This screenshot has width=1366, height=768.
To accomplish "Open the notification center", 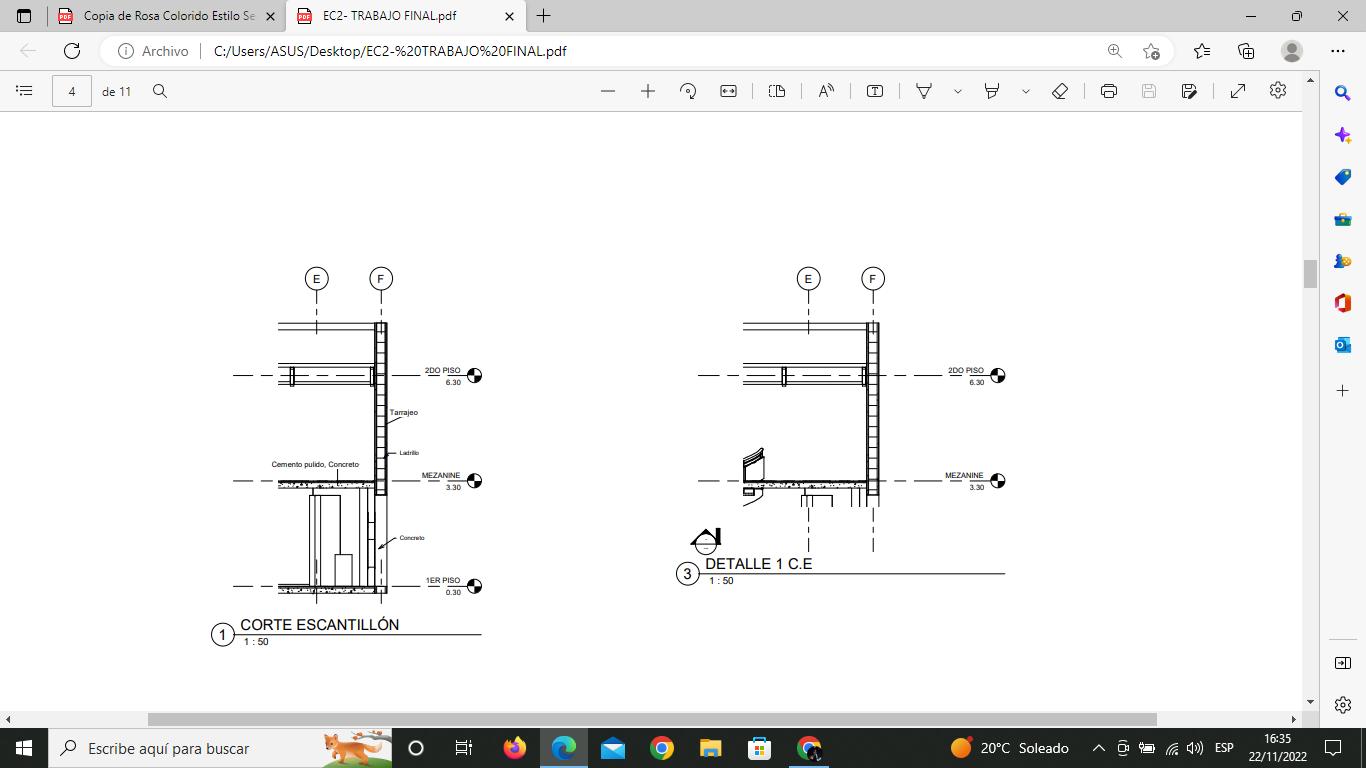I will coord(1332,748).
